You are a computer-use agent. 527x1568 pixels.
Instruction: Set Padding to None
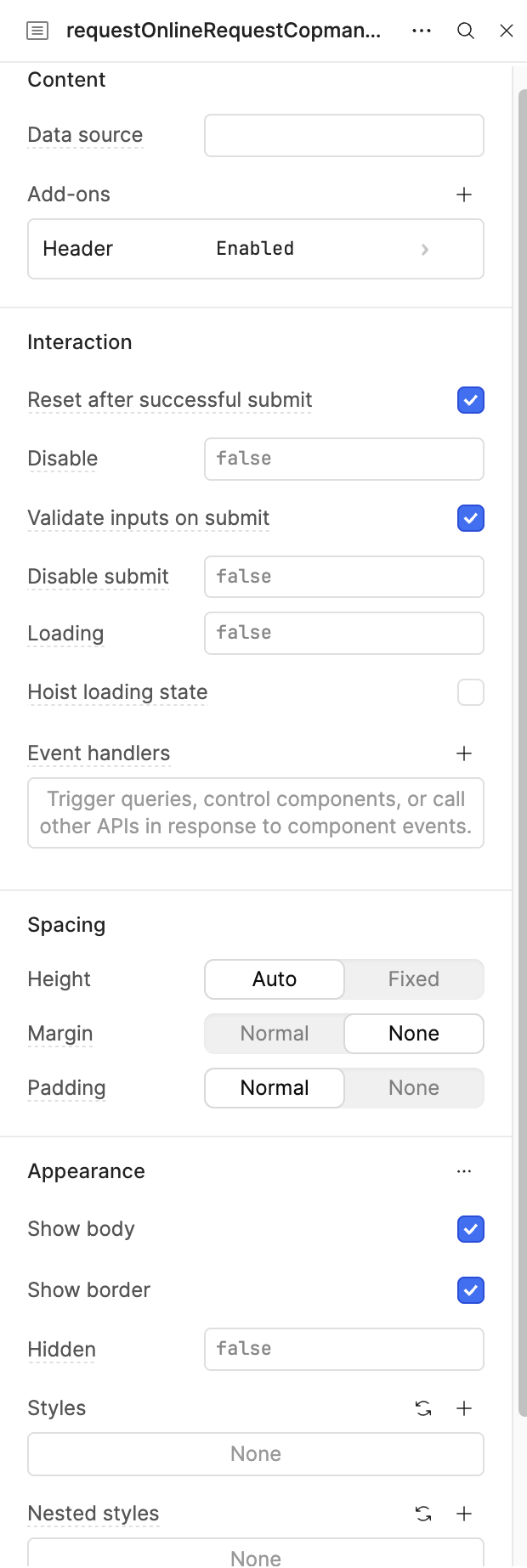[x=414, y=1088]
